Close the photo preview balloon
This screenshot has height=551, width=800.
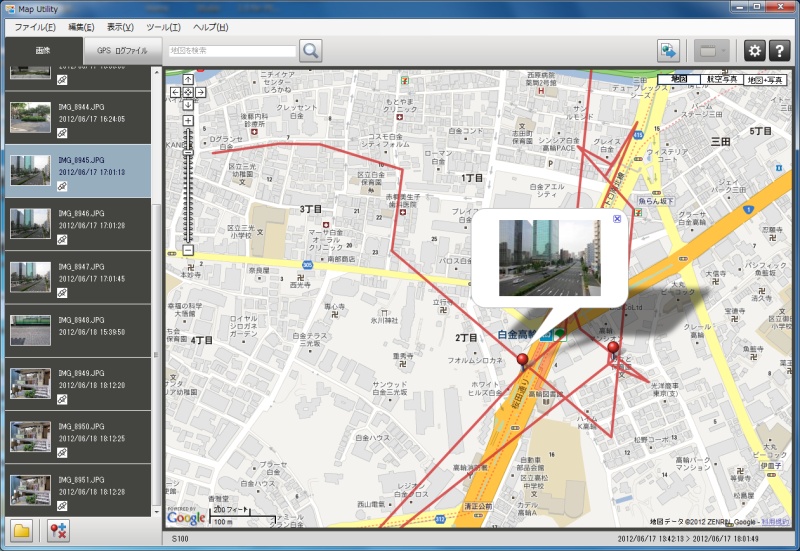(617, 219)
